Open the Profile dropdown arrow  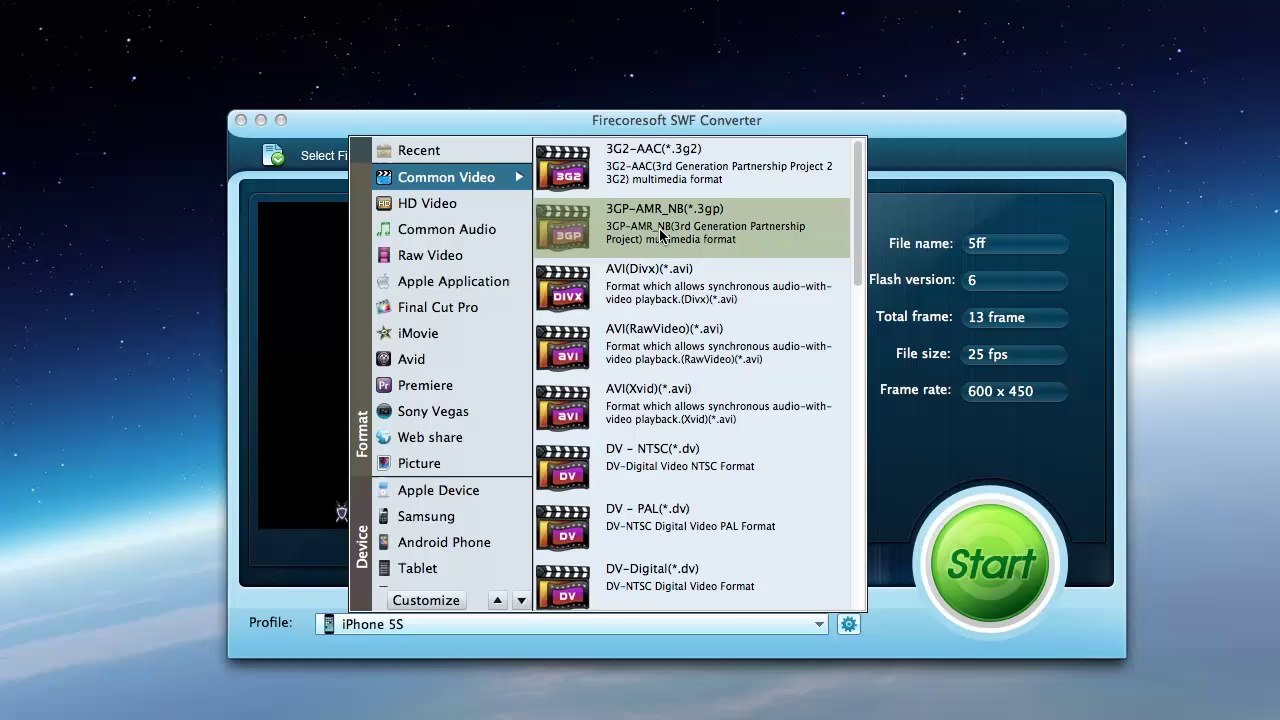[819, 624]
